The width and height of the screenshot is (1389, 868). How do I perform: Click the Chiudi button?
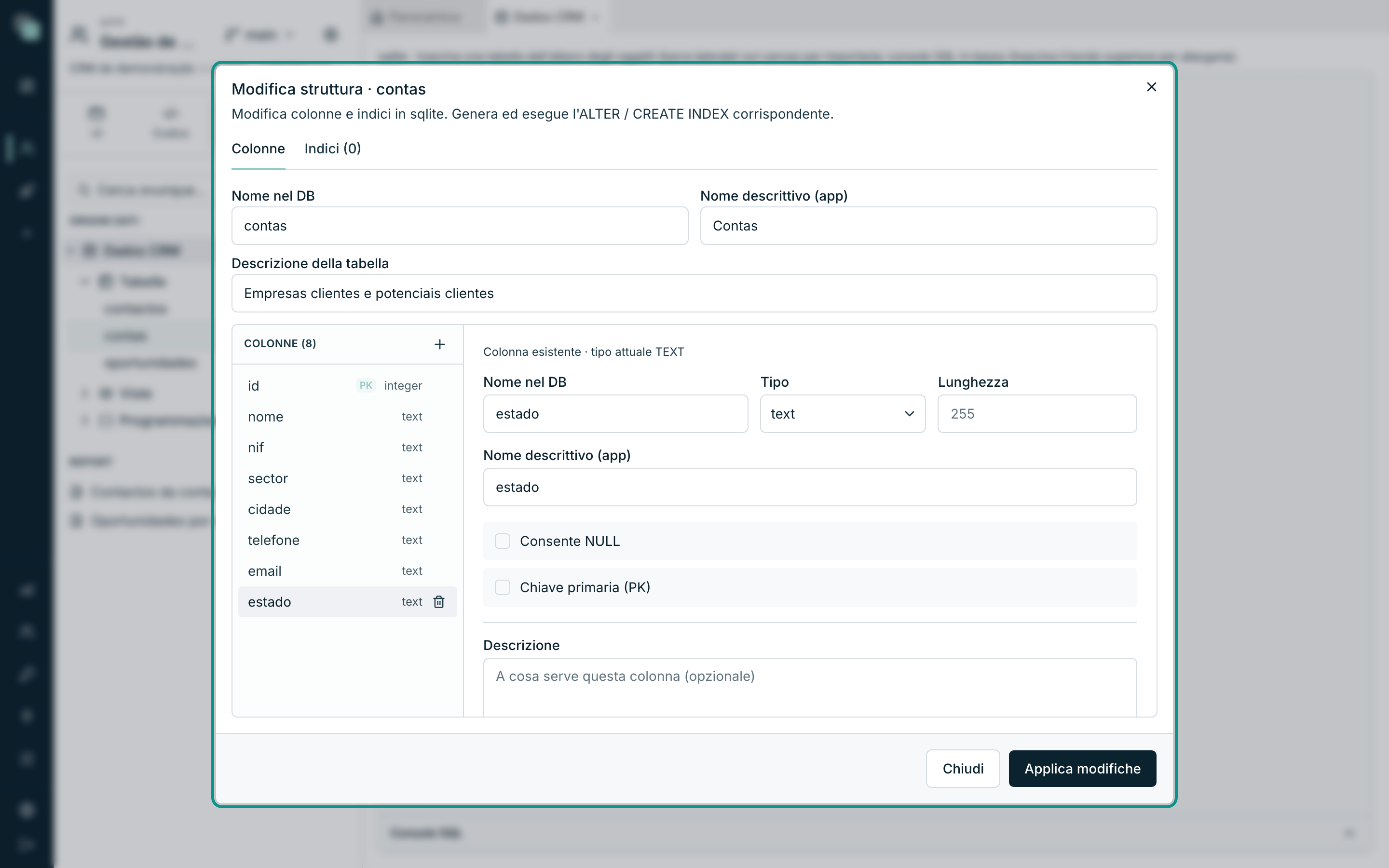pyautogui.click(x=963, y=769)
